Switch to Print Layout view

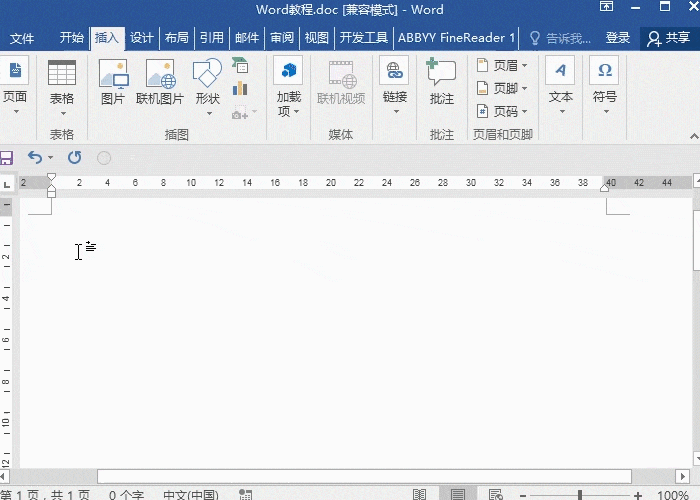[458, 494]
